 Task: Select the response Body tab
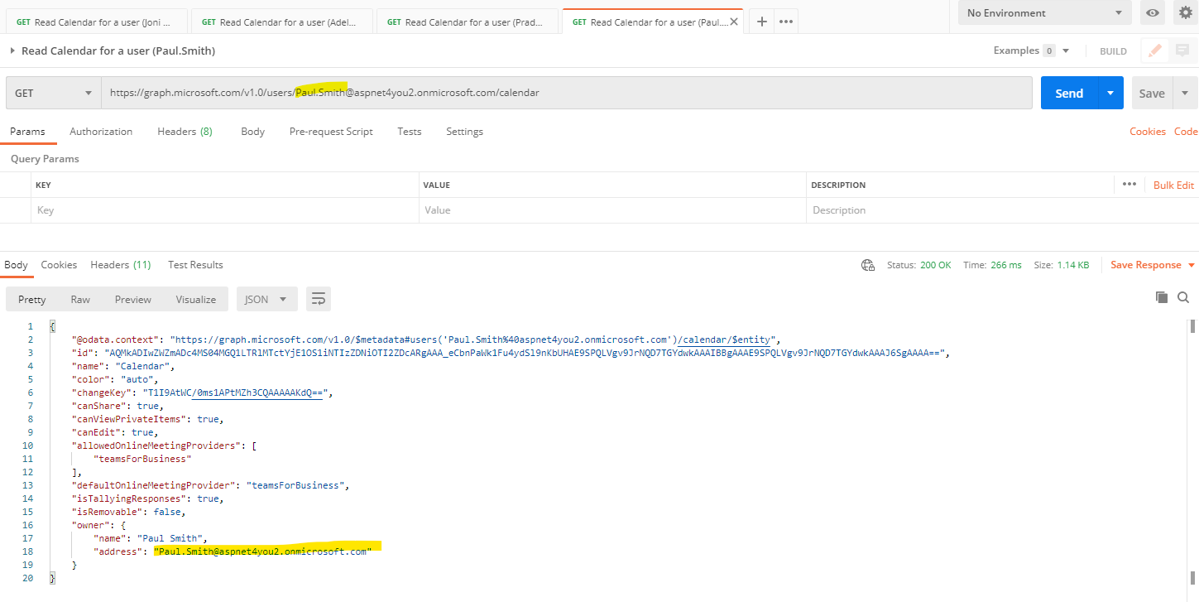tap(16, 265)
